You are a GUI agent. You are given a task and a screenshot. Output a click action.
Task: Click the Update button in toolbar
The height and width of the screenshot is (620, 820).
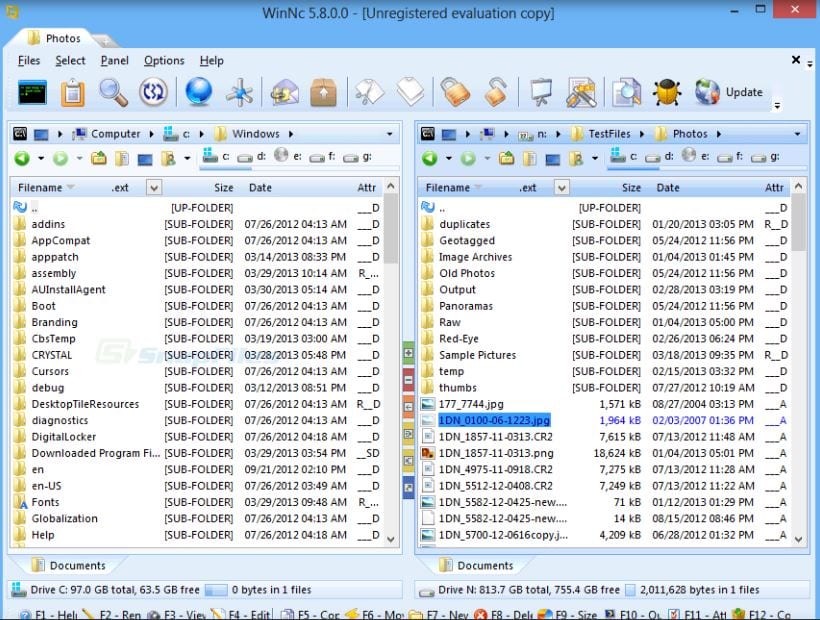pos(729,92)
